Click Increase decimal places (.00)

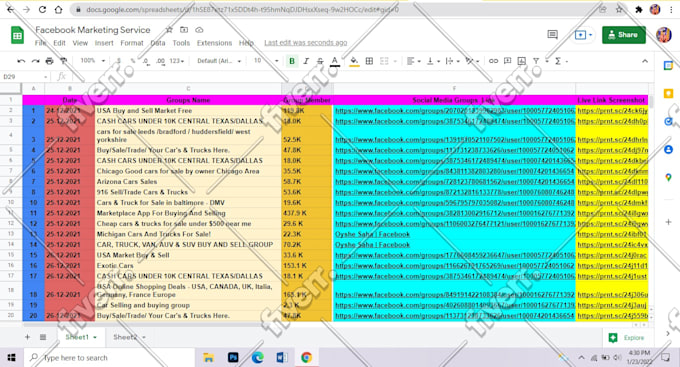[x=160, y=61]
